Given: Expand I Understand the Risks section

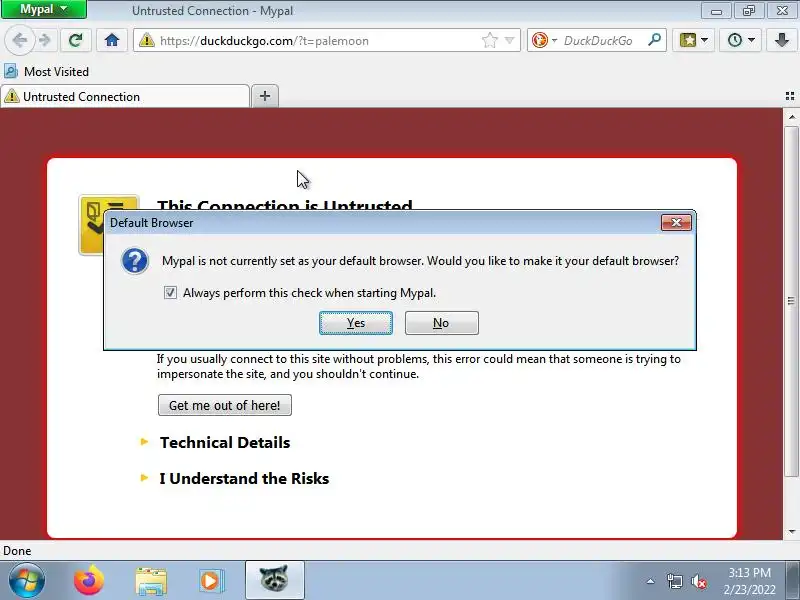Looking at the screenshot, I should click(x=244, y=479).
